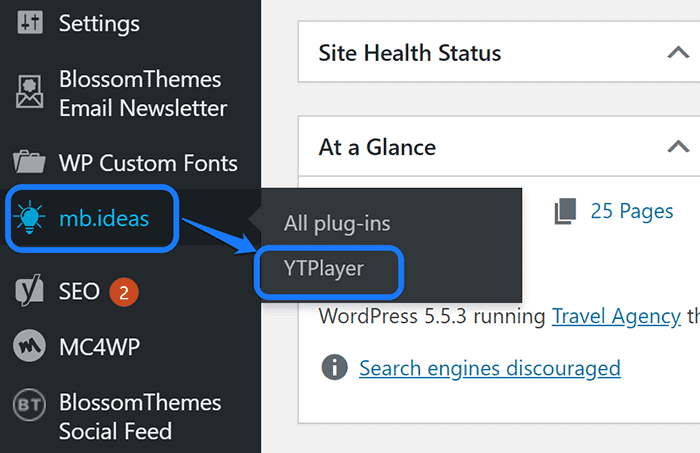The image size is (700, 453).
Task: Click the pages icon beside 25 Pages
Action: click(566, 211)
